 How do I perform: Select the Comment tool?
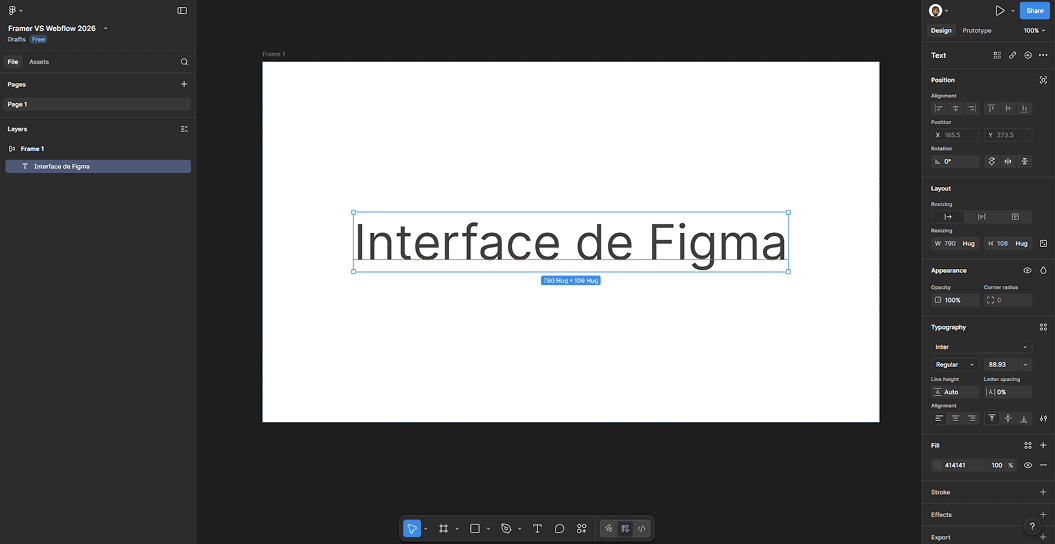[x=559, y=529]
